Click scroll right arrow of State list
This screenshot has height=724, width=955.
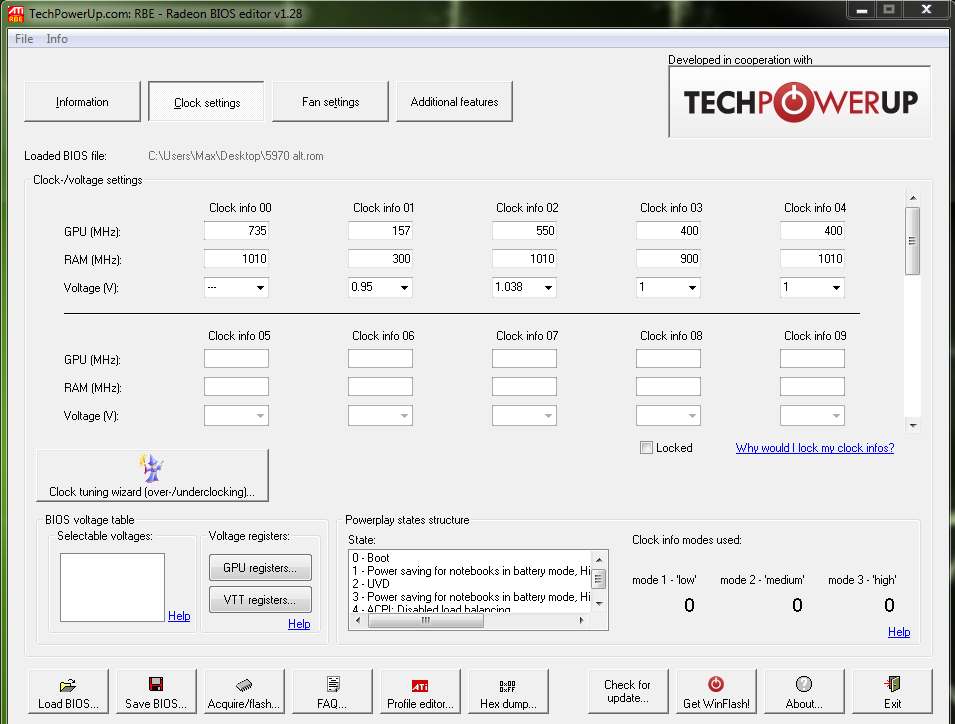coord(582,620)
